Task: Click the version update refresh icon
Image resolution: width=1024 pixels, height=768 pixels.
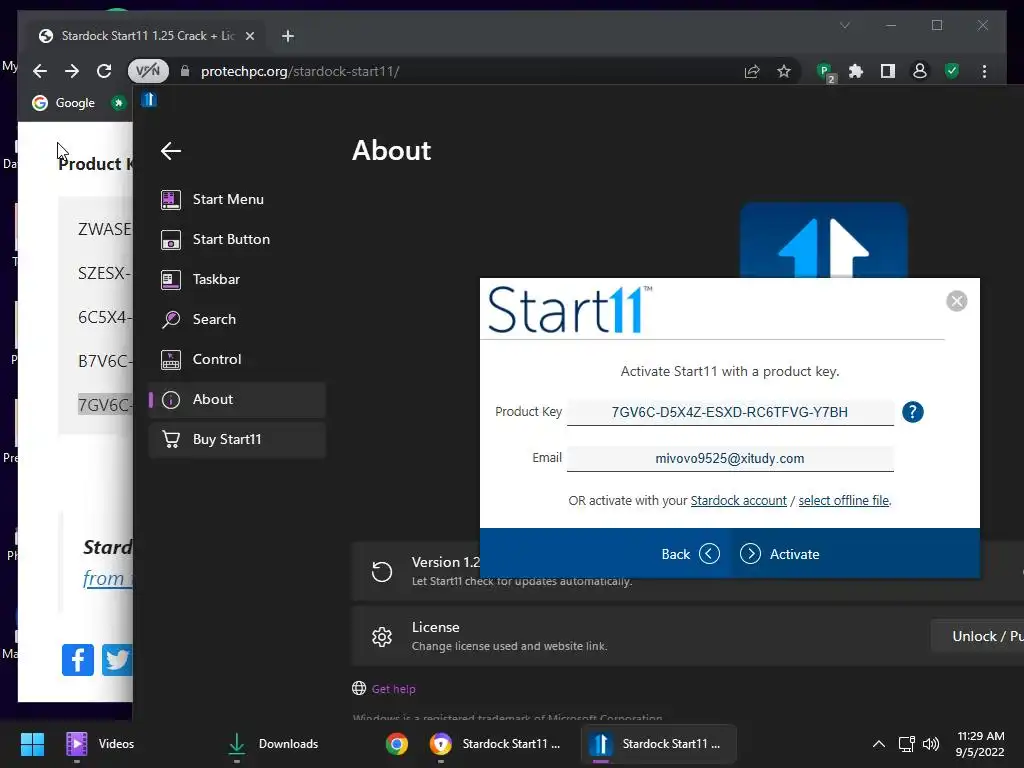Action: [x=381, y=571]
